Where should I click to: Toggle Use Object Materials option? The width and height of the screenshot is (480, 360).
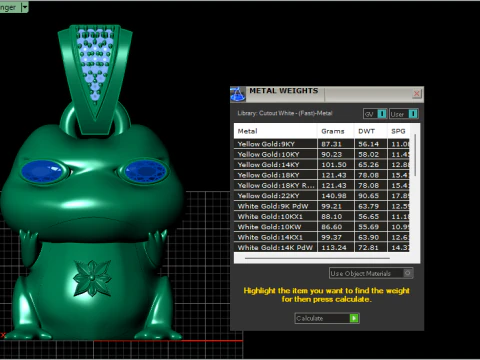371,273
